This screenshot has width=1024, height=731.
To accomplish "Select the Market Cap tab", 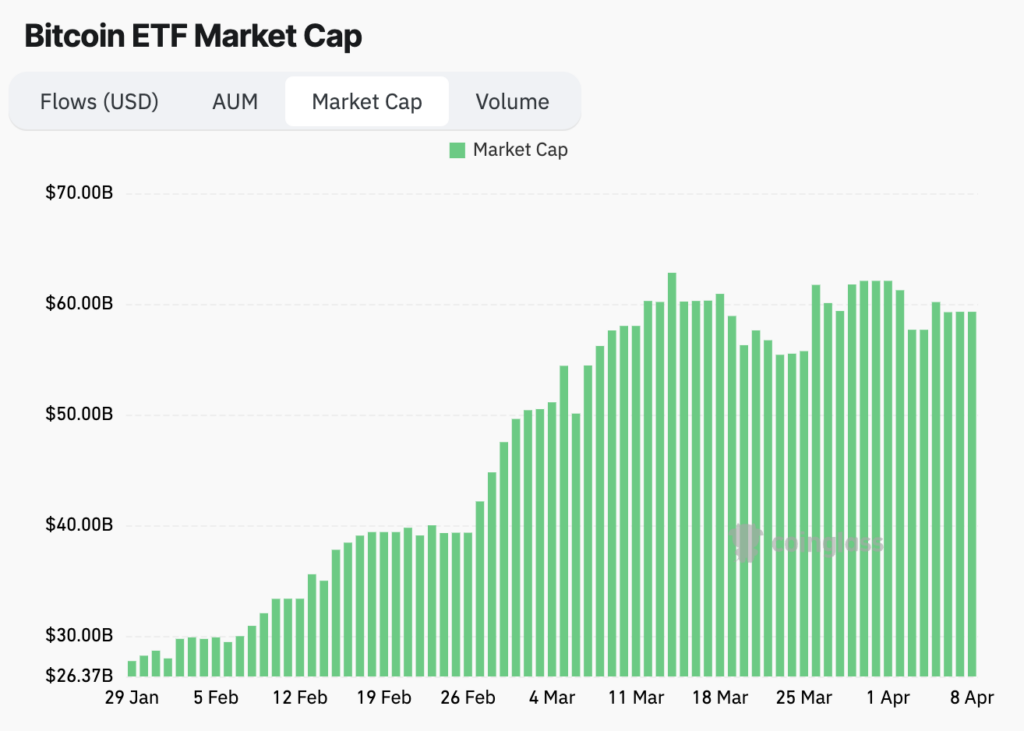I will pos(366,101).
